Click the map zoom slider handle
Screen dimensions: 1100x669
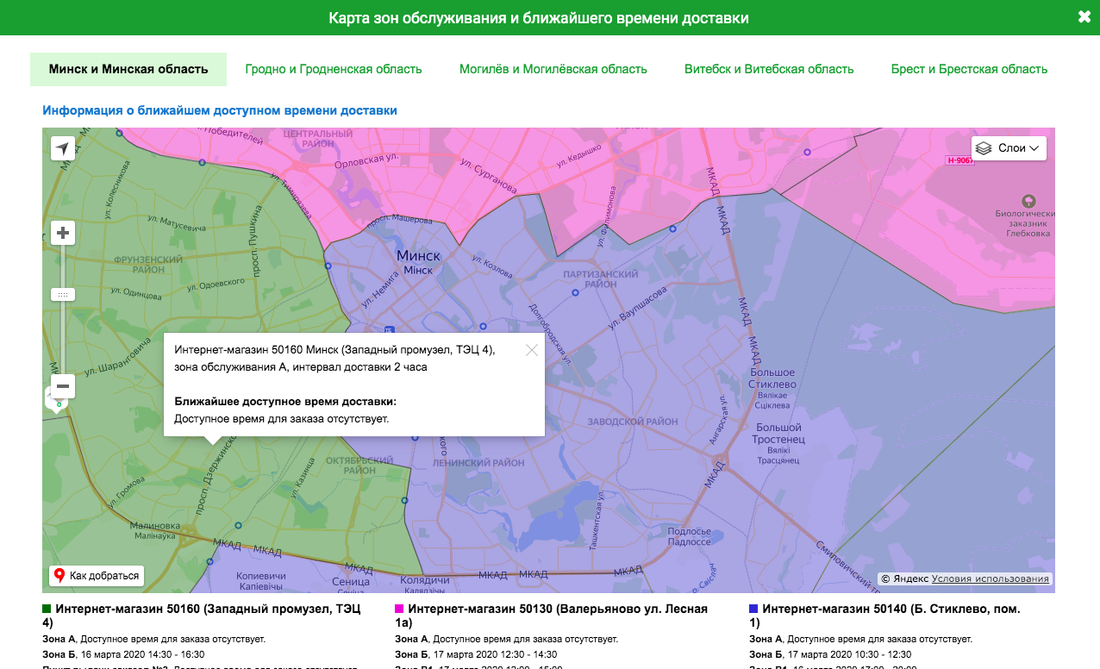[63, 294]
